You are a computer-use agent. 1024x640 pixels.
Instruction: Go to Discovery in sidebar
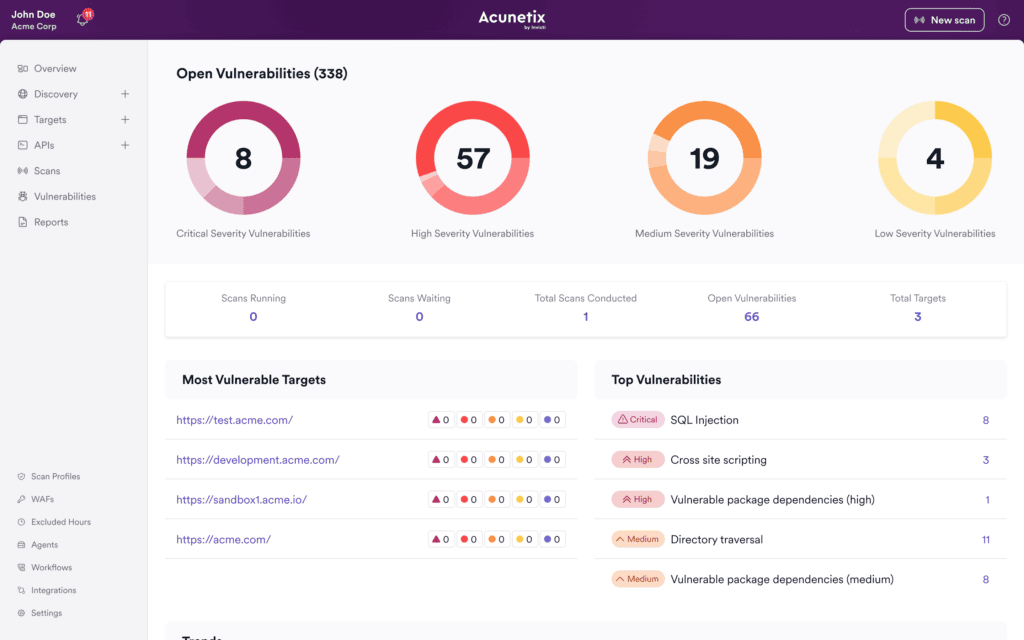tap(56, 94)
